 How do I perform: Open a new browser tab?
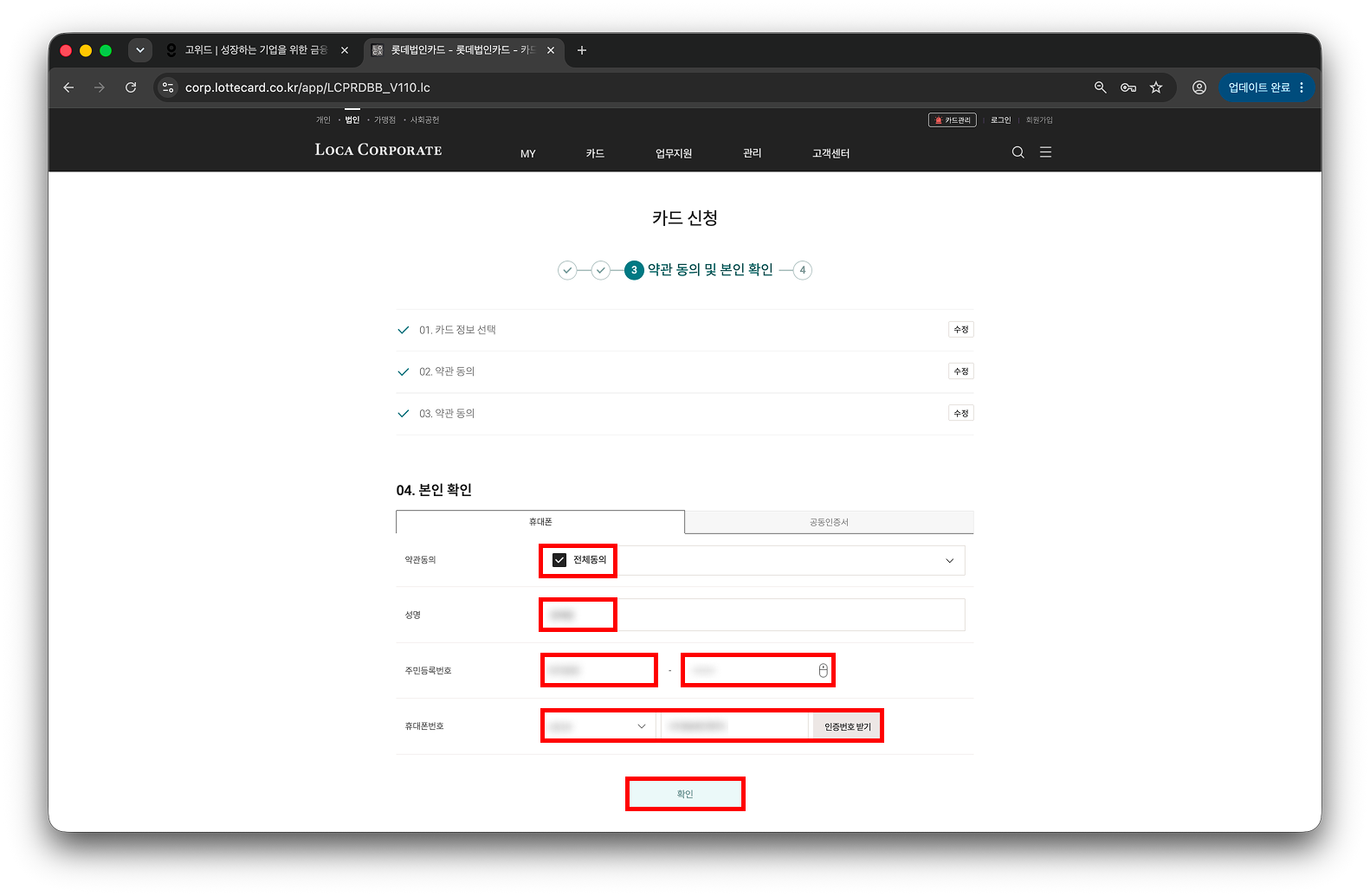[x=582, y=50]
